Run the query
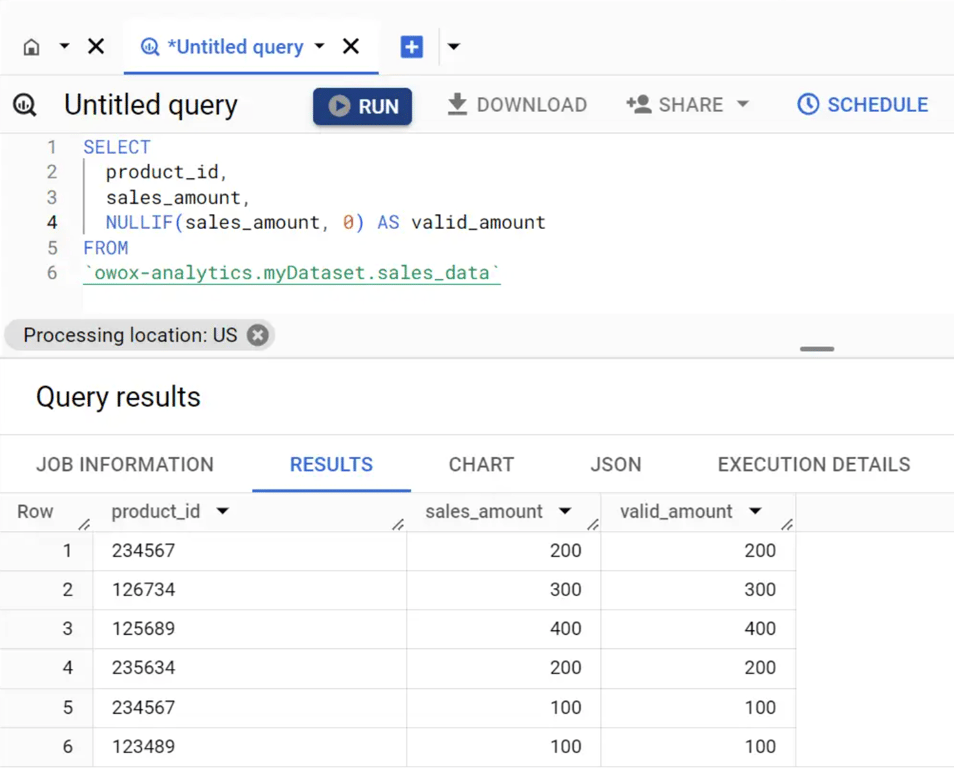Image resolution: width=954 pixels, height=768 pixels. [x=363, y=106]
